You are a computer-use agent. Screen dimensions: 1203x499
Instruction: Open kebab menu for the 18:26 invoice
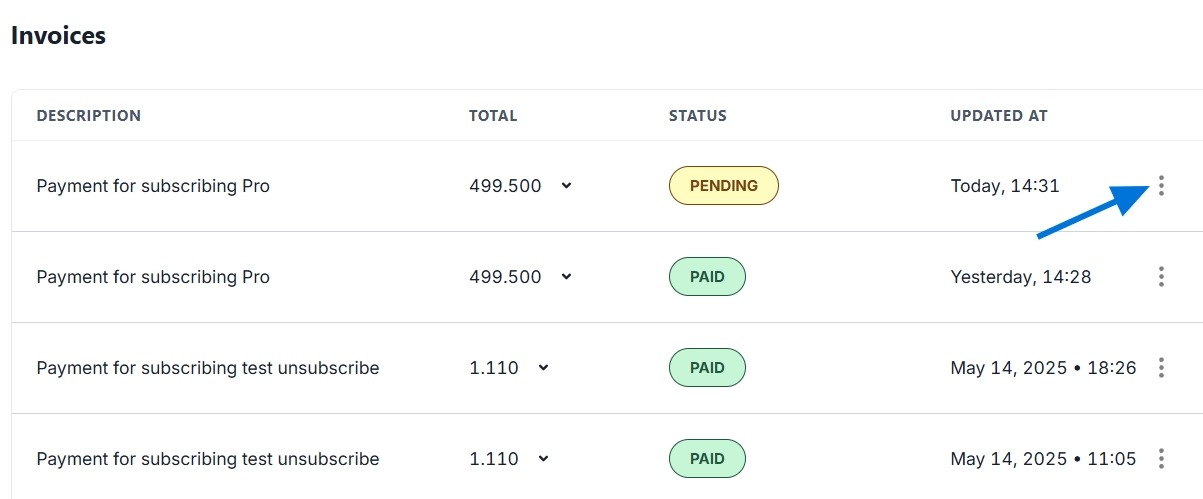(x=1161, y=368)
